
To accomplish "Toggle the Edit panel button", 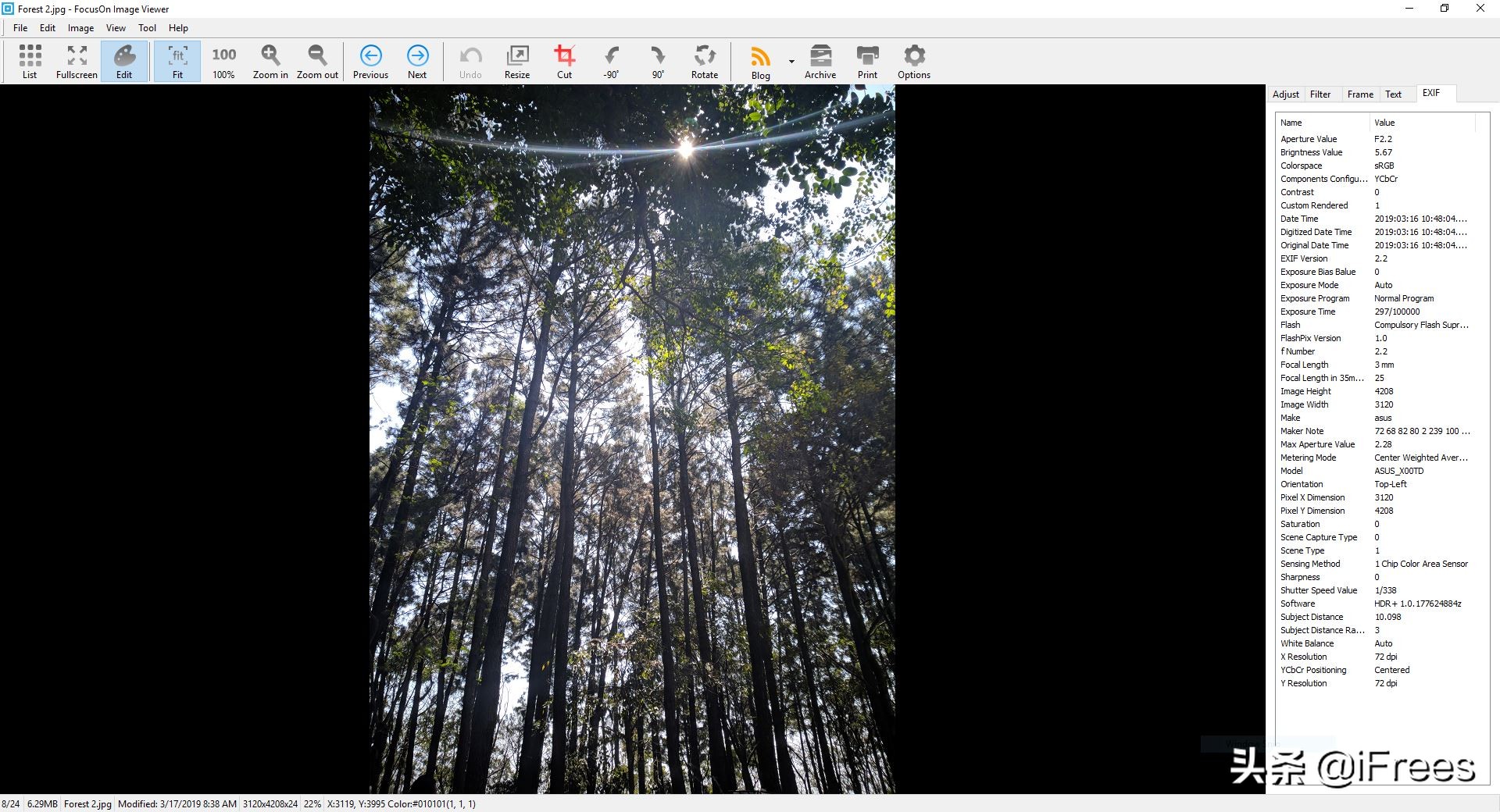I will (x=124, y=61).
